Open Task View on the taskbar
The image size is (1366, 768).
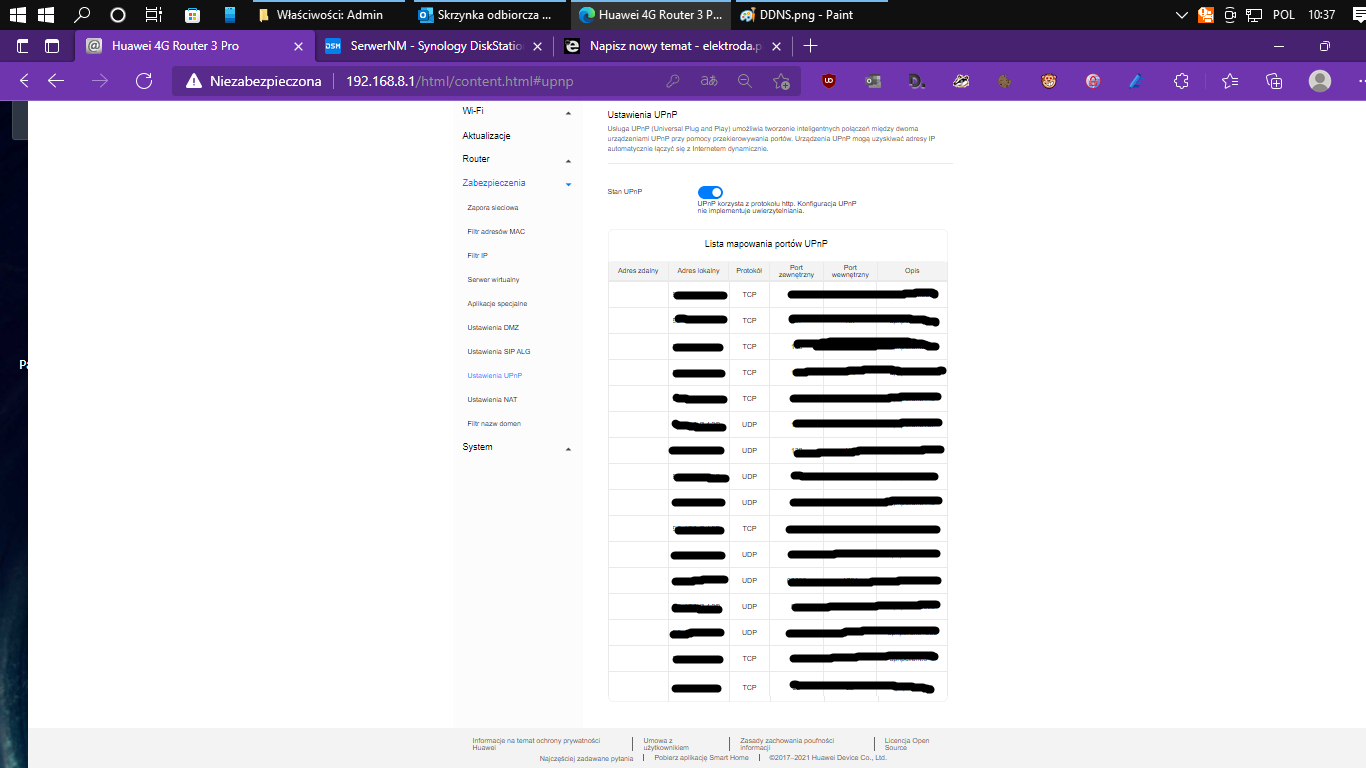tap(153, 15)
